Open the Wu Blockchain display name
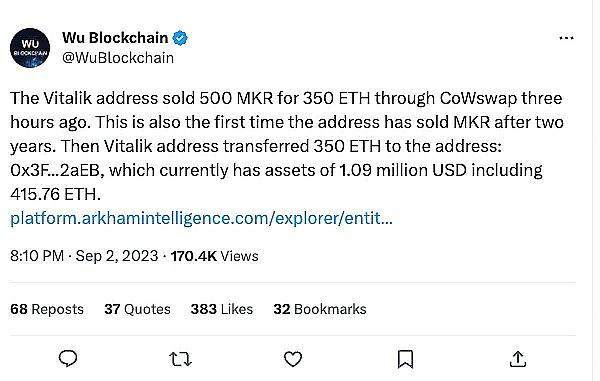Screen dimensions: 600x381 pyautogui.click(x=115, y=37)
